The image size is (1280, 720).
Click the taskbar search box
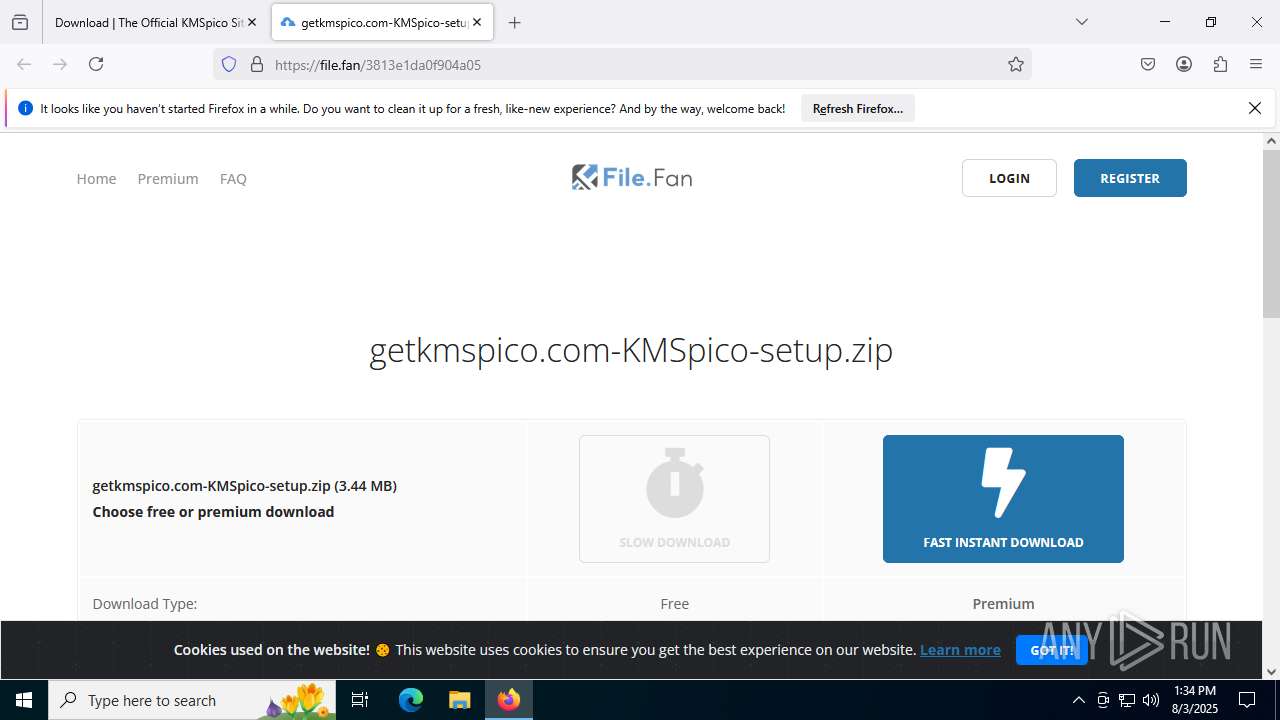tap(192, 700)
